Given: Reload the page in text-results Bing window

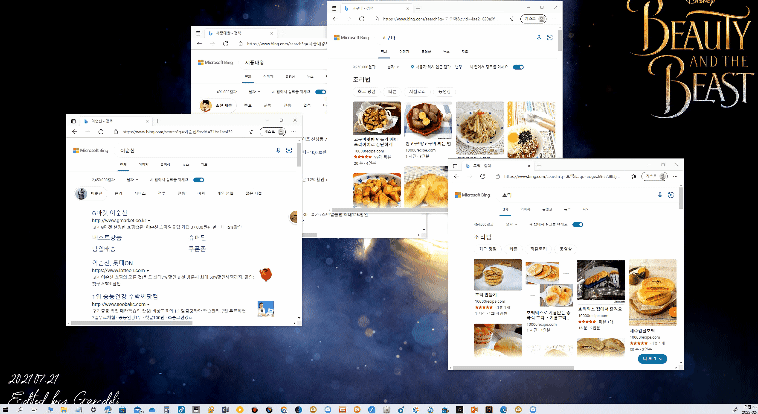Looking at the screenshot, I should click(101, 132).
